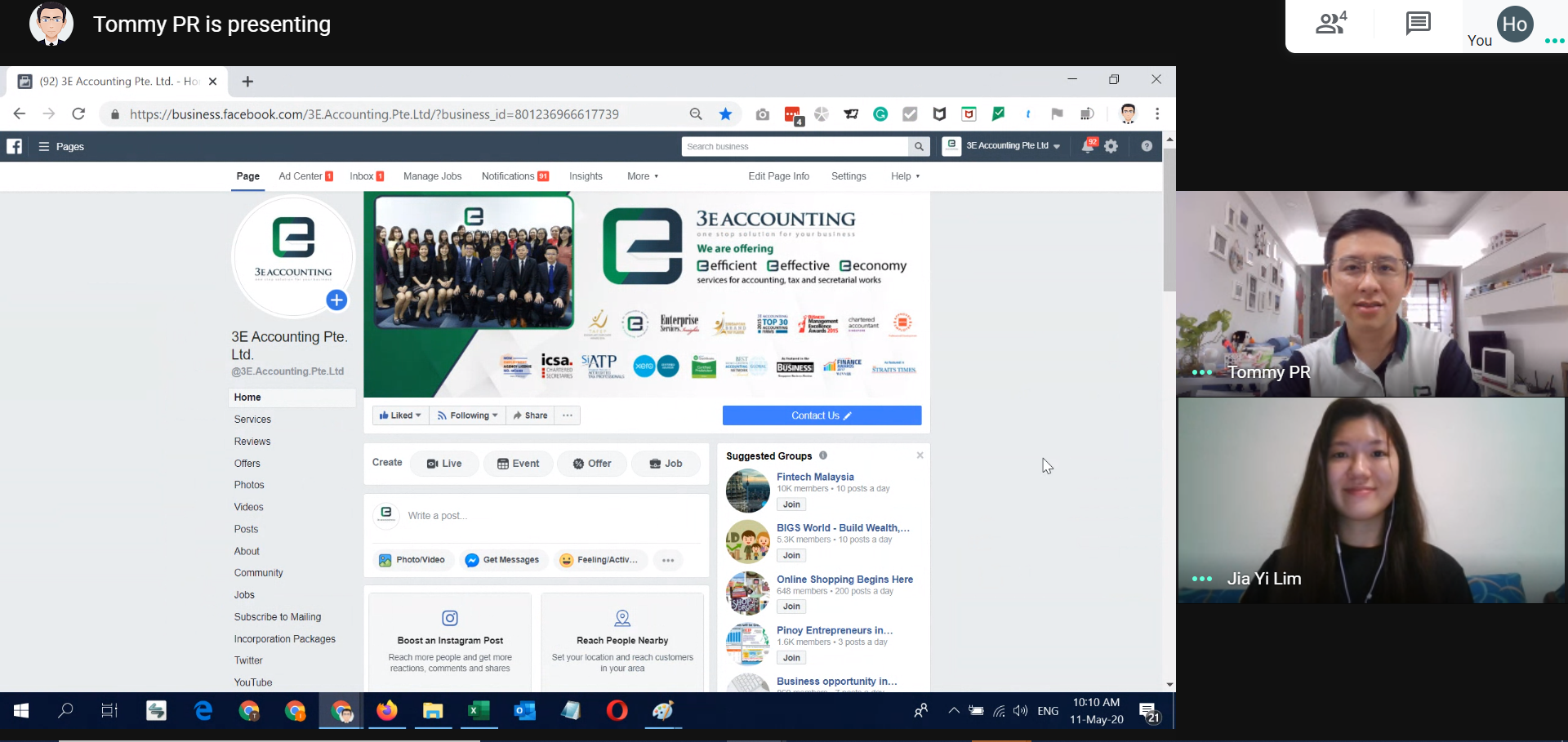
Task: Open new browser tab
Action: [247, 82]
